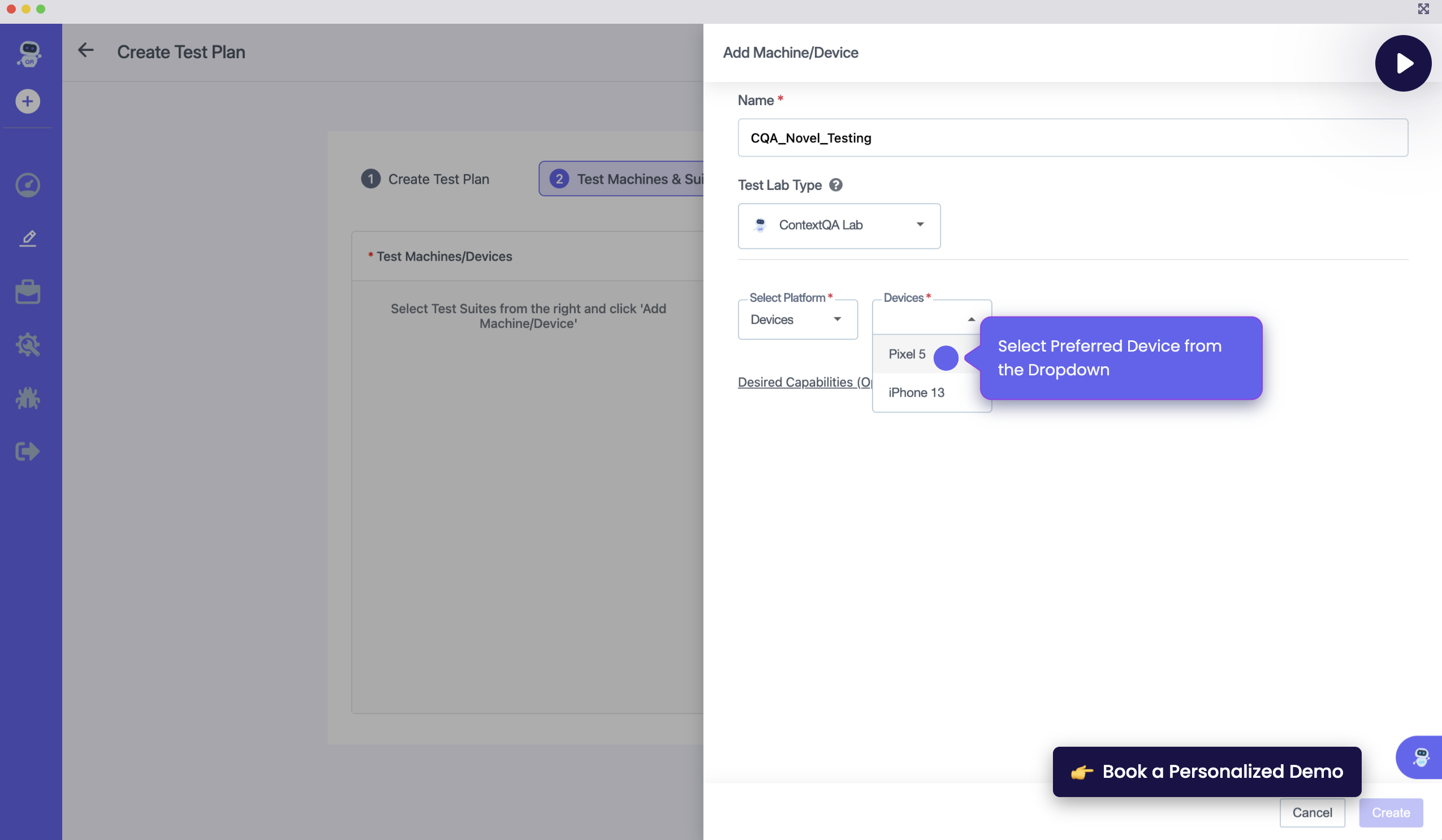The height and width of the screenshot is (840, 1442).
Task: Open the briefcase icon in sidebar
Action: tap(28, 292)
